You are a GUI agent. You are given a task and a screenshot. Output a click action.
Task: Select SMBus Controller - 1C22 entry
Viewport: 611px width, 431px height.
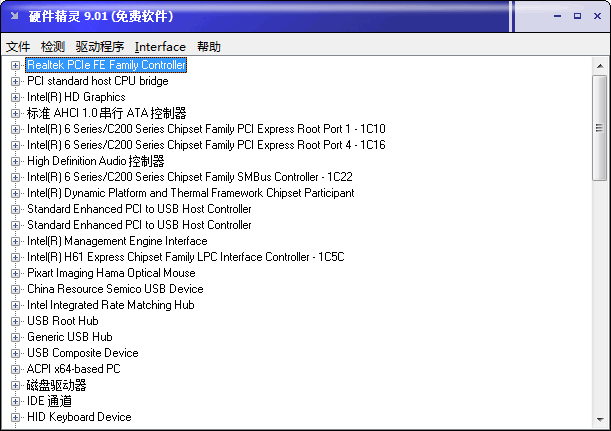click(x=190, y=177)
